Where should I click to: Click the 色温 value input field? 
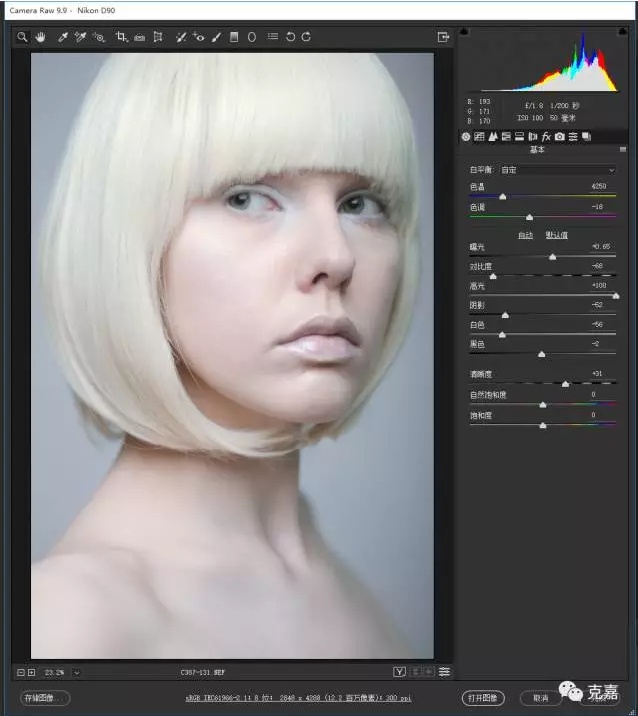[598, 186]
